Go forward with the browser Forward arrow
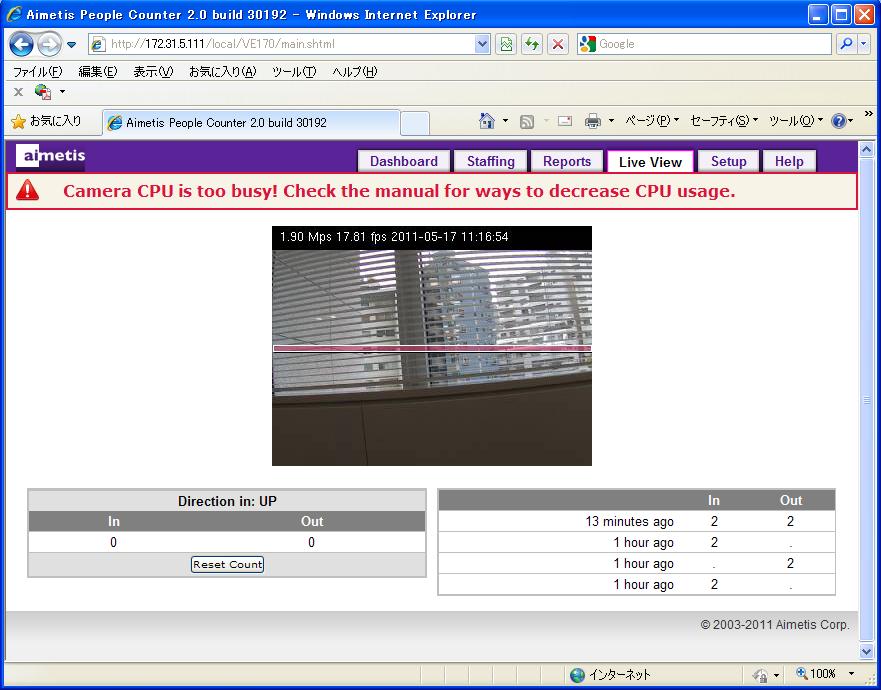The width and height of the screenshot is (881, 690). point(49,44)
